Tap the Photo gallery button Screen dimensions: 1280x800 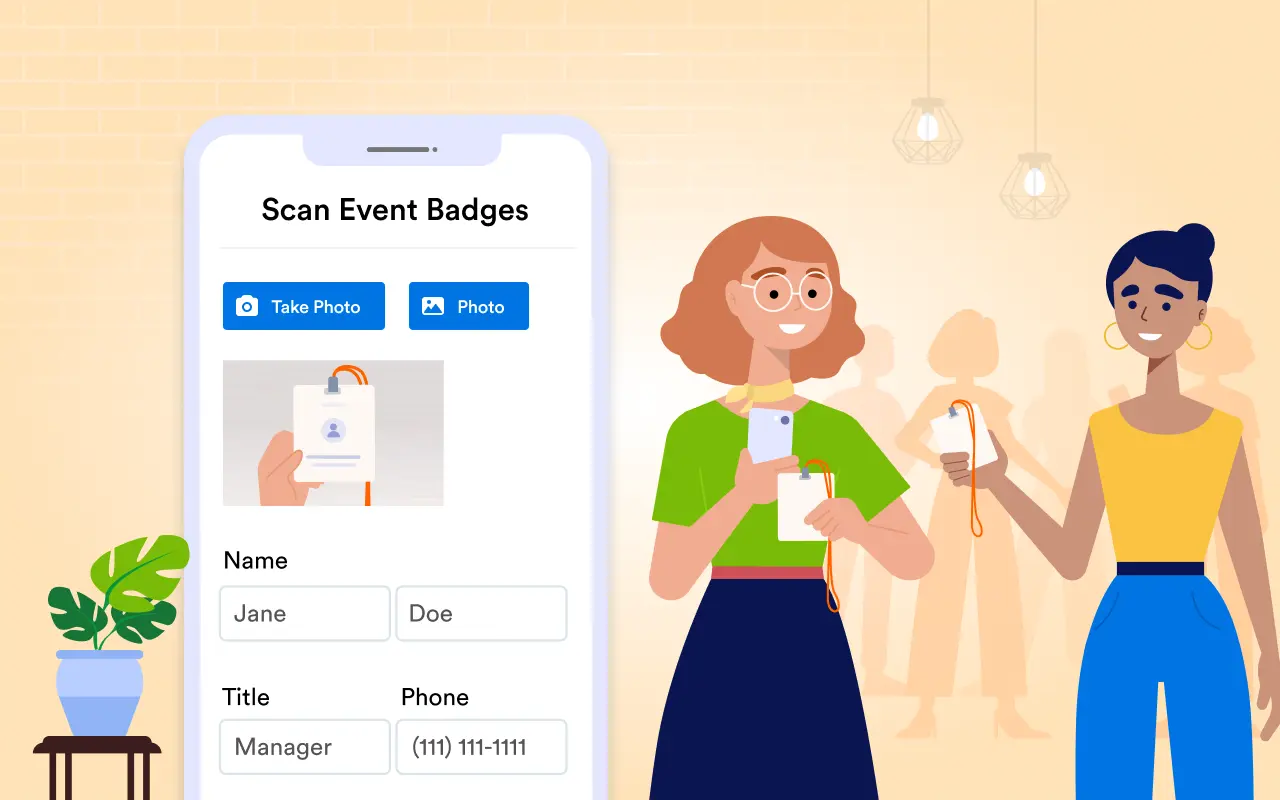(469, 306)
